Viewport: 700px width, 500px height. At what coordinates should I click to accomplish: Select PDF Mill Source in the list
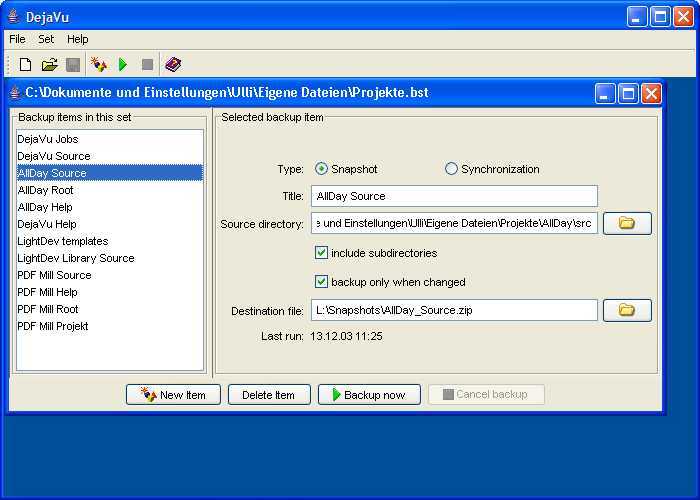pyautogui.click(x=110, y=275)
